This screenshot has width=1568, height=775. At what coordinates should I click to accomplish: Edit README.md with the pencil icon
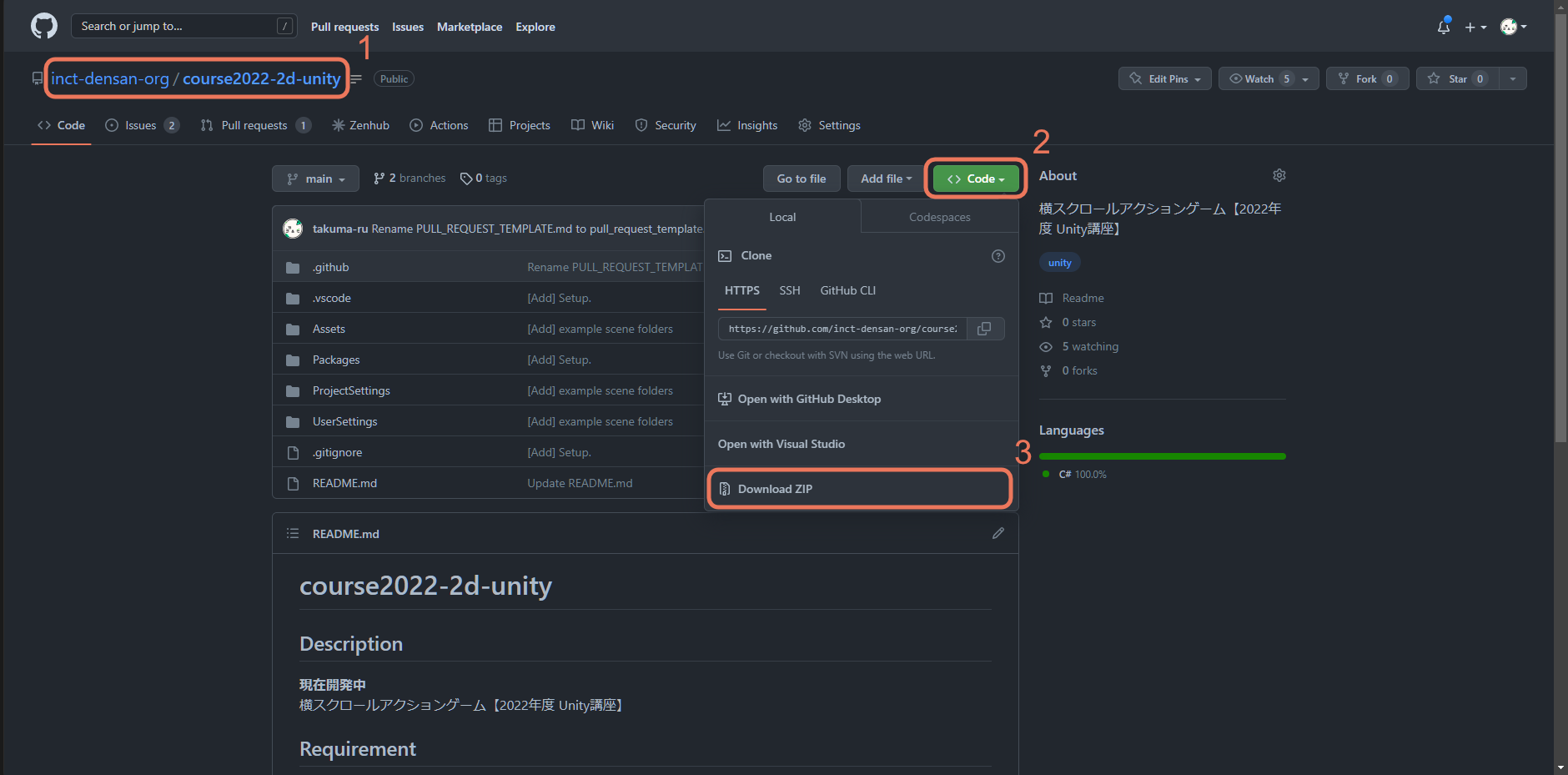998,533
